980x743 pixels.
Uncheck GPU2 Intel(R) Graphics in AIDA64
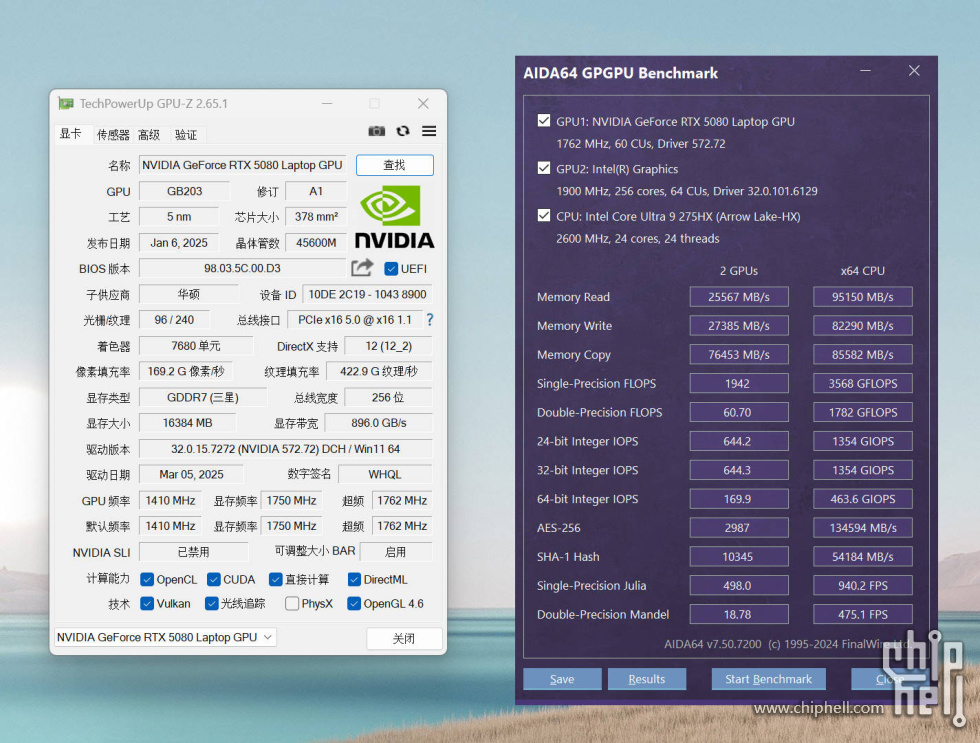(x=544, y=168)
